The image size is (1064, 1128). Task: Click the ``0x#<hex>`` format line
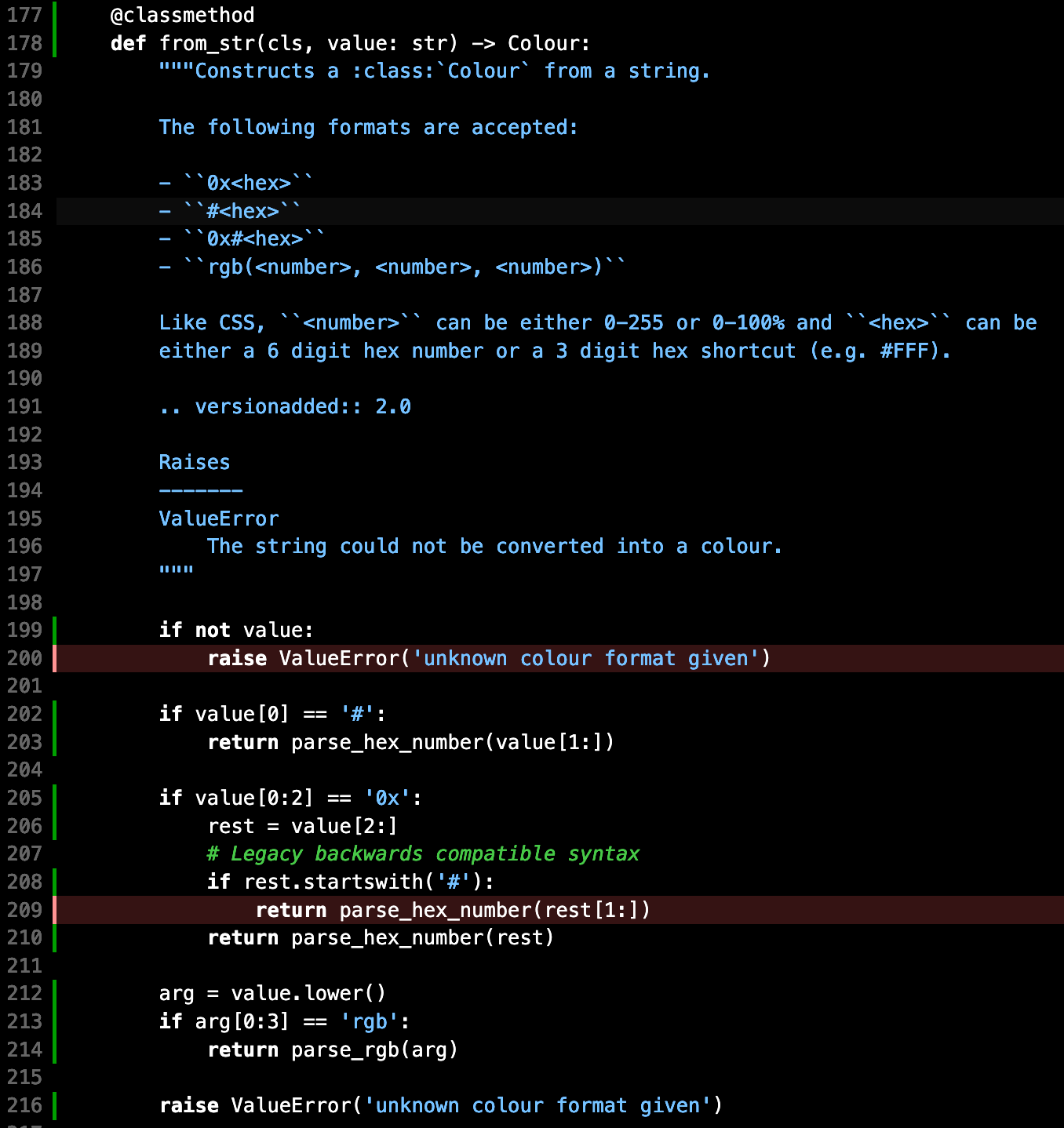242,238
